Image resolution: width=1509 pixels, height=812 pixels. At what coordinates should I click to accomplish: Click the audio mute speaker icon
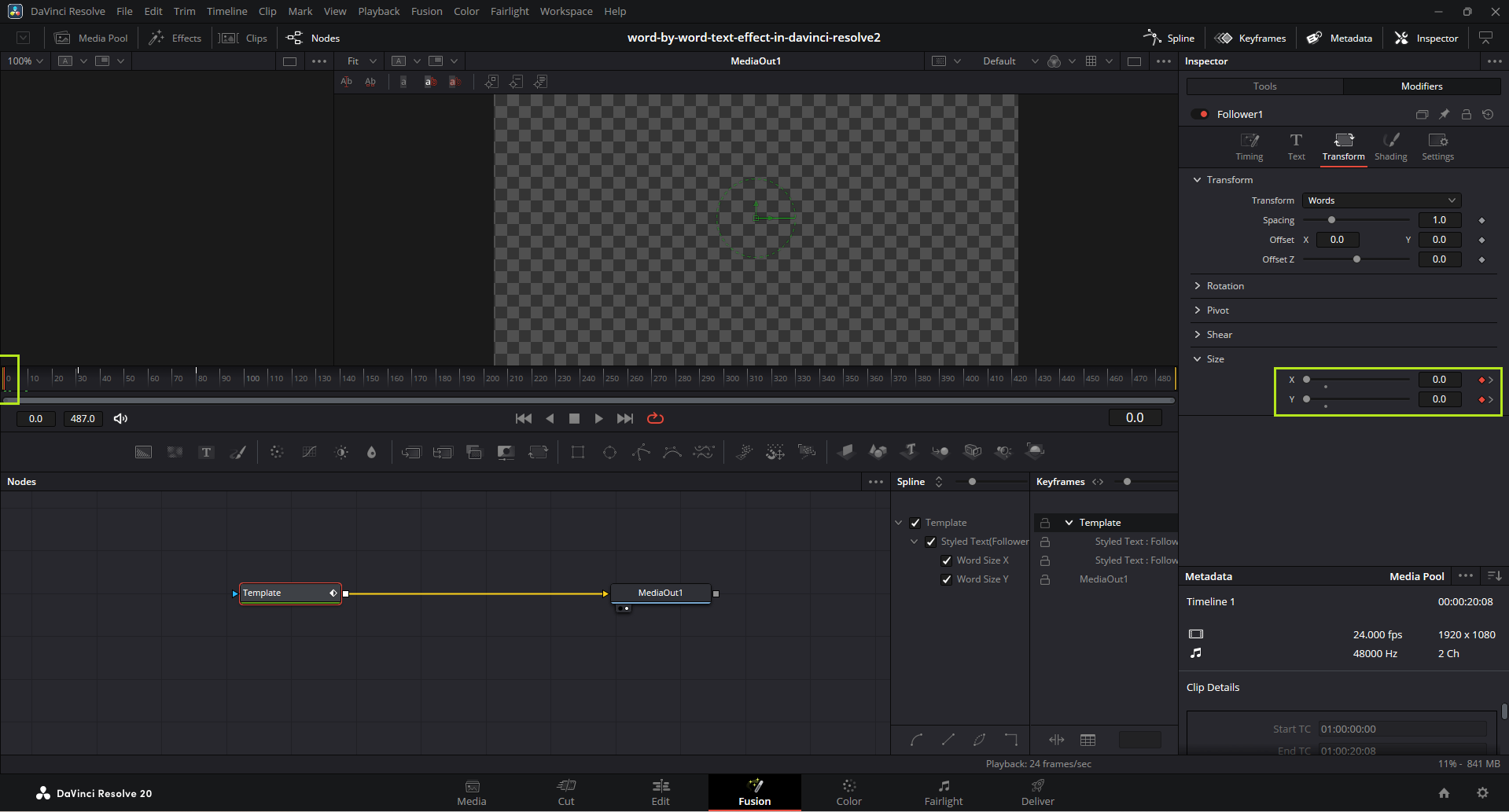[120, 418]
